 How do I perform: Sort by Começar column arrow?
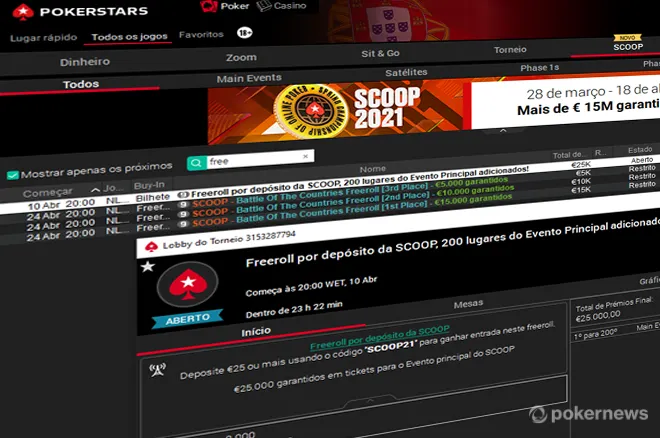pos(96,190)
